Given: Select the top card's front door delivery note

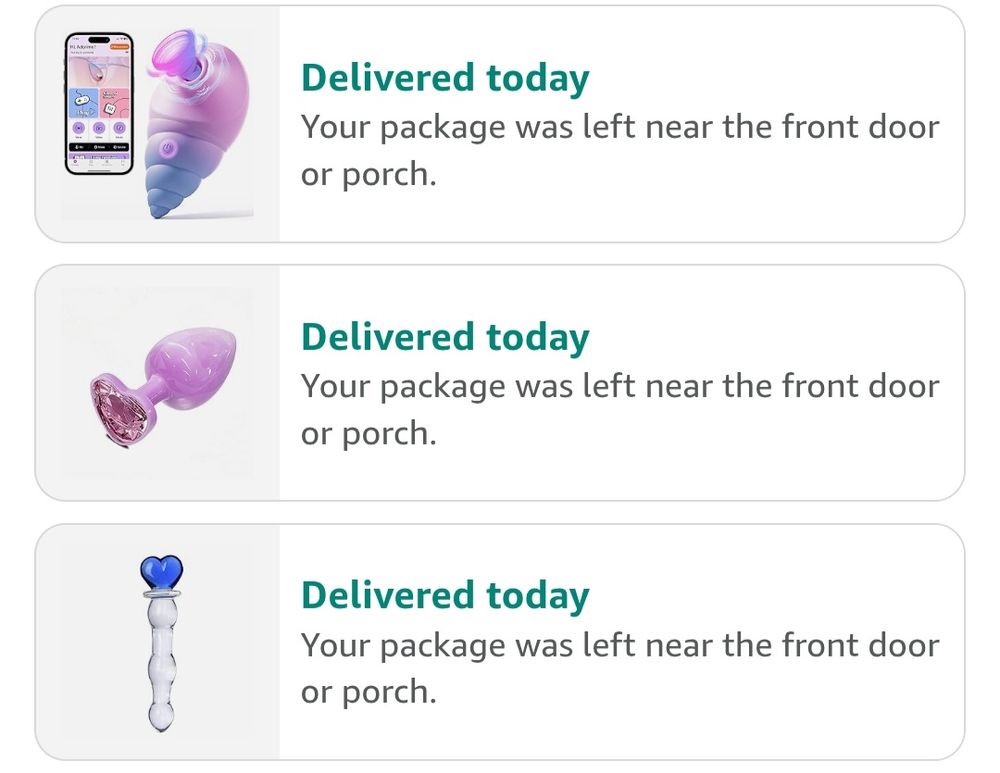Looking at the screenshot, I should [x=620, y=127].
